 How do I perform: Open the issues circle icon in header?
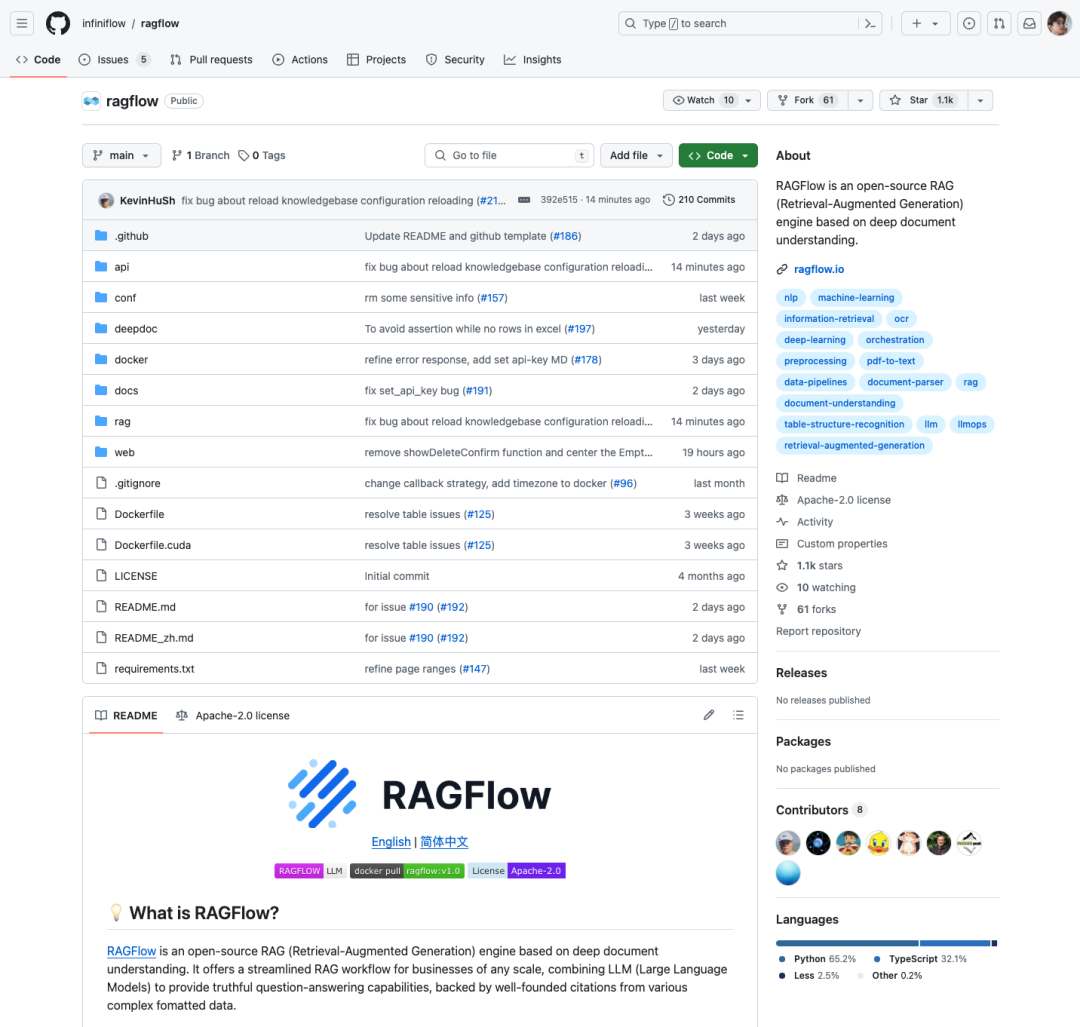pyautogui.click(x=969, y=23)
